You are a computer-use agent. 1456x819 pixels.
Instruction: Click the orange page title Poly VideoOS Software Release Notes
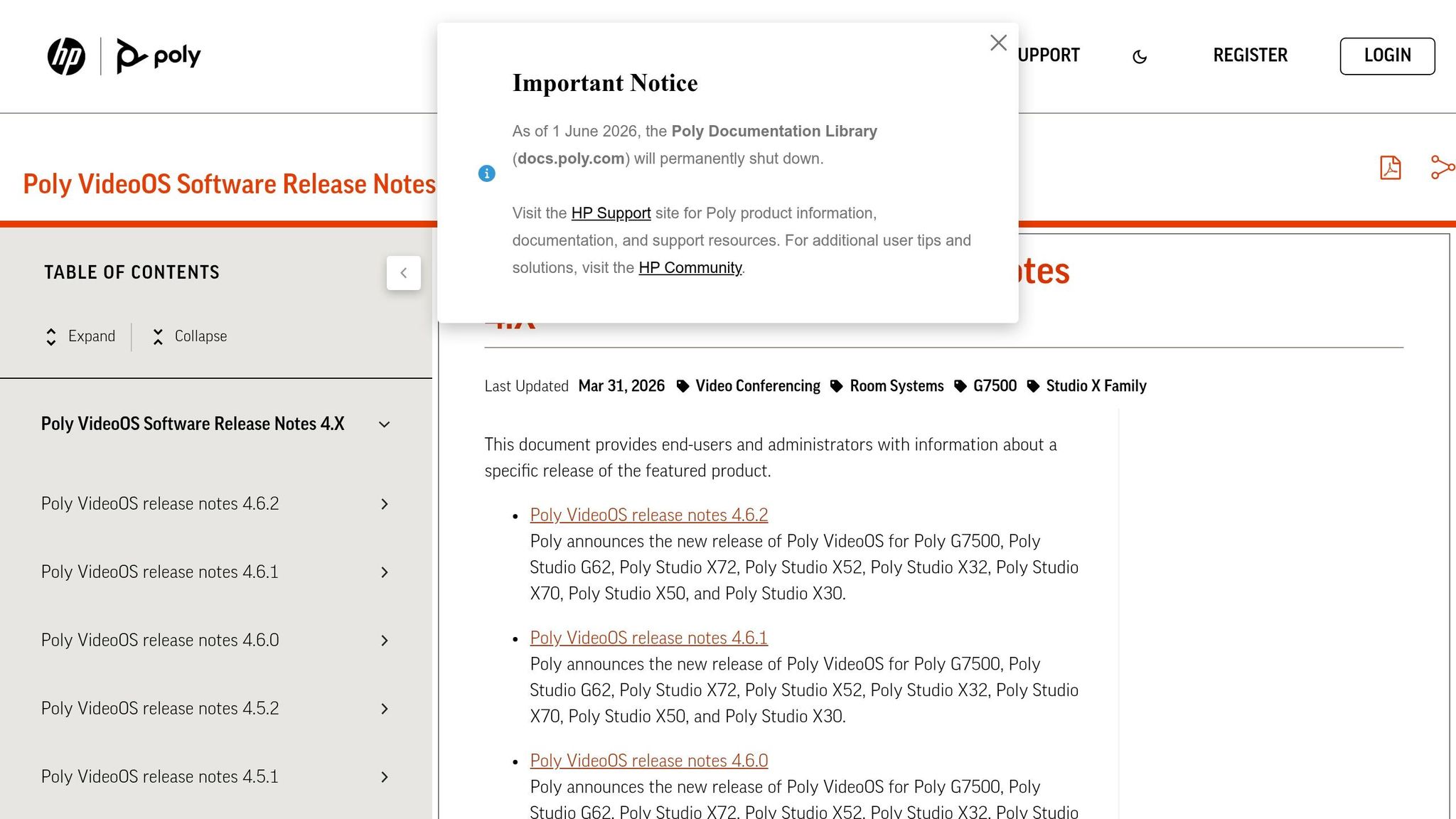[229, 184]
